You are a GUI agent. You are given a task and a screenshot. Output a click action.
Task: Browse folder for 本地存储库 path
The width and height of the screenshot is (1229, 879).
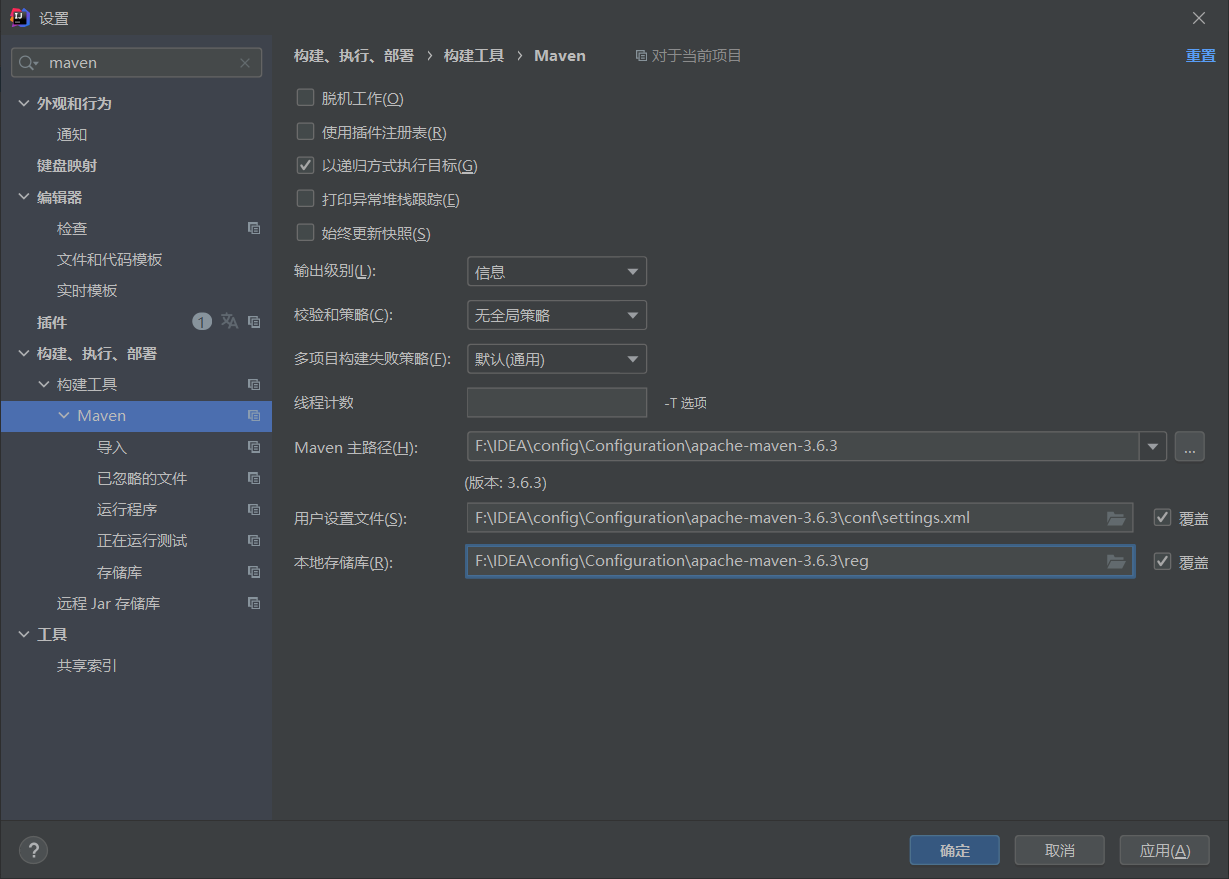tap(1116, 561)
